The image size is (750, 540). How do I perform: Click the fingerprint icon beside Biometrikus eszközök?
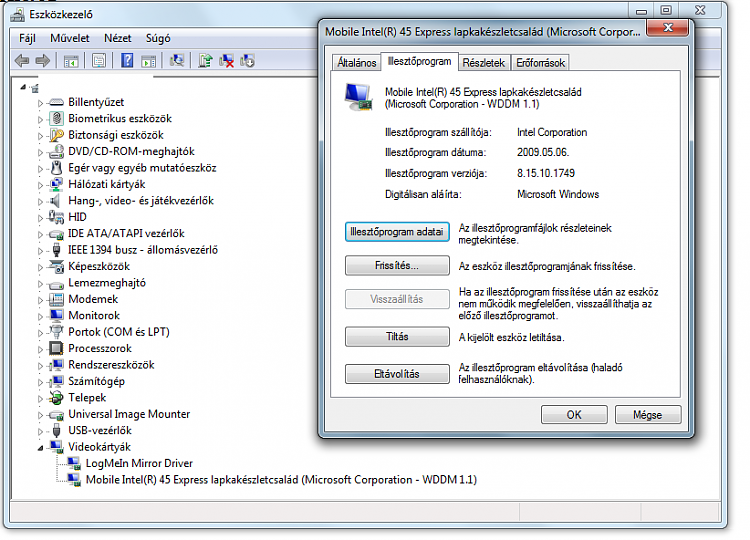[x=57, y=118]
